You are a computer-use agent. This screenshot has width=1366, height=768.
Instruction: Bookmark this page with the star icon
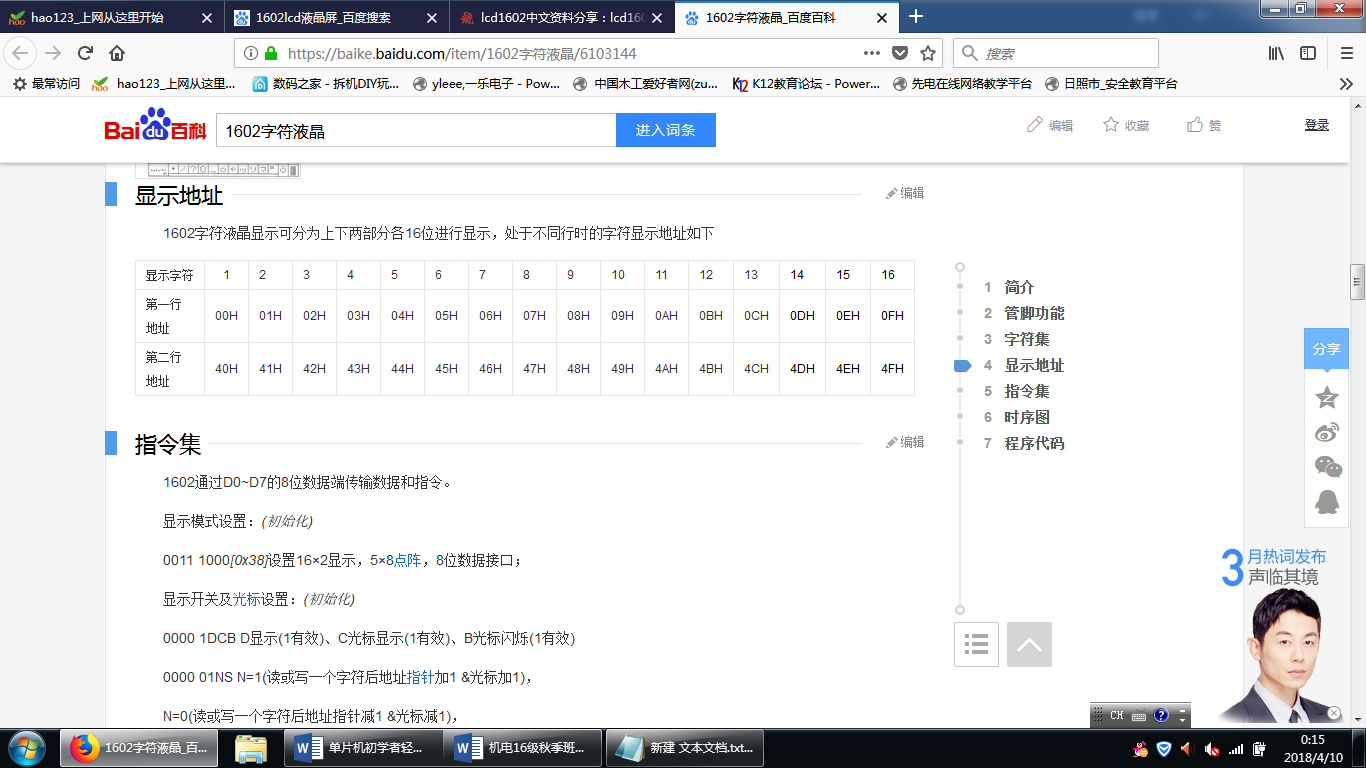(x=928, y=53)
